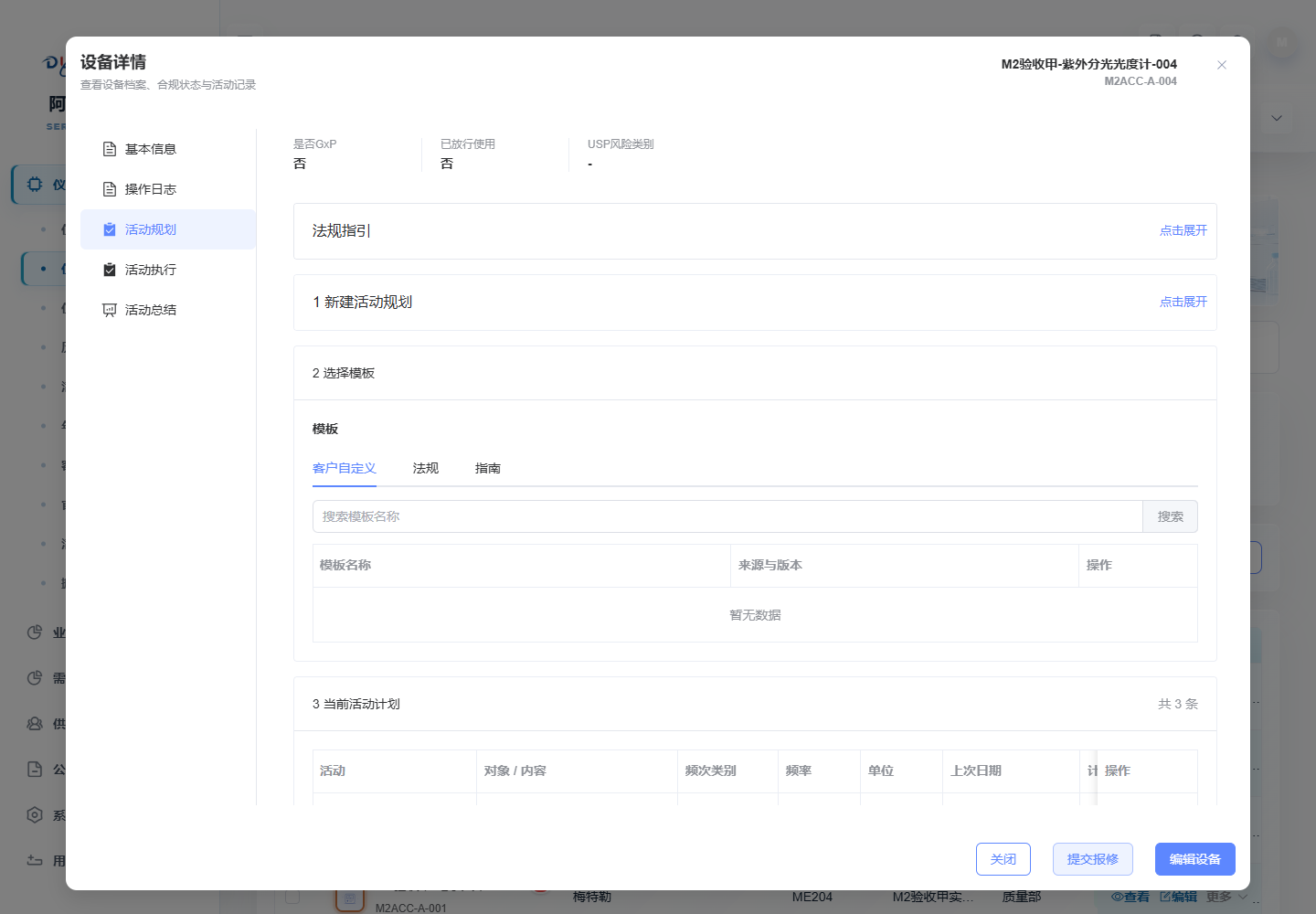Close the 设备详情 dialog with X
Image resolution: width=1316 pixels, height=914 pixels.
(1222, 65)
